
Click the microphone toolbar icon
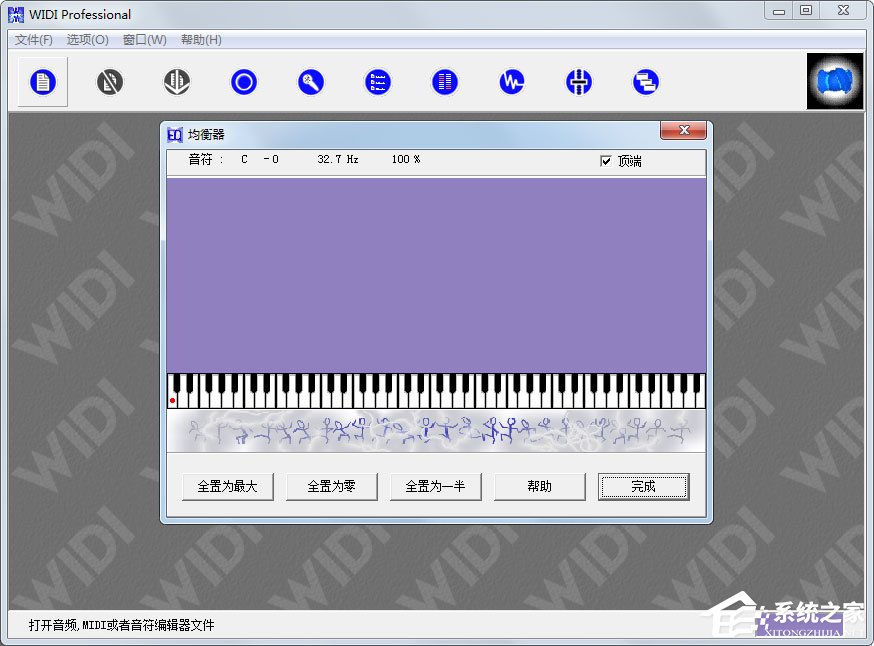(x=311, y=82)
